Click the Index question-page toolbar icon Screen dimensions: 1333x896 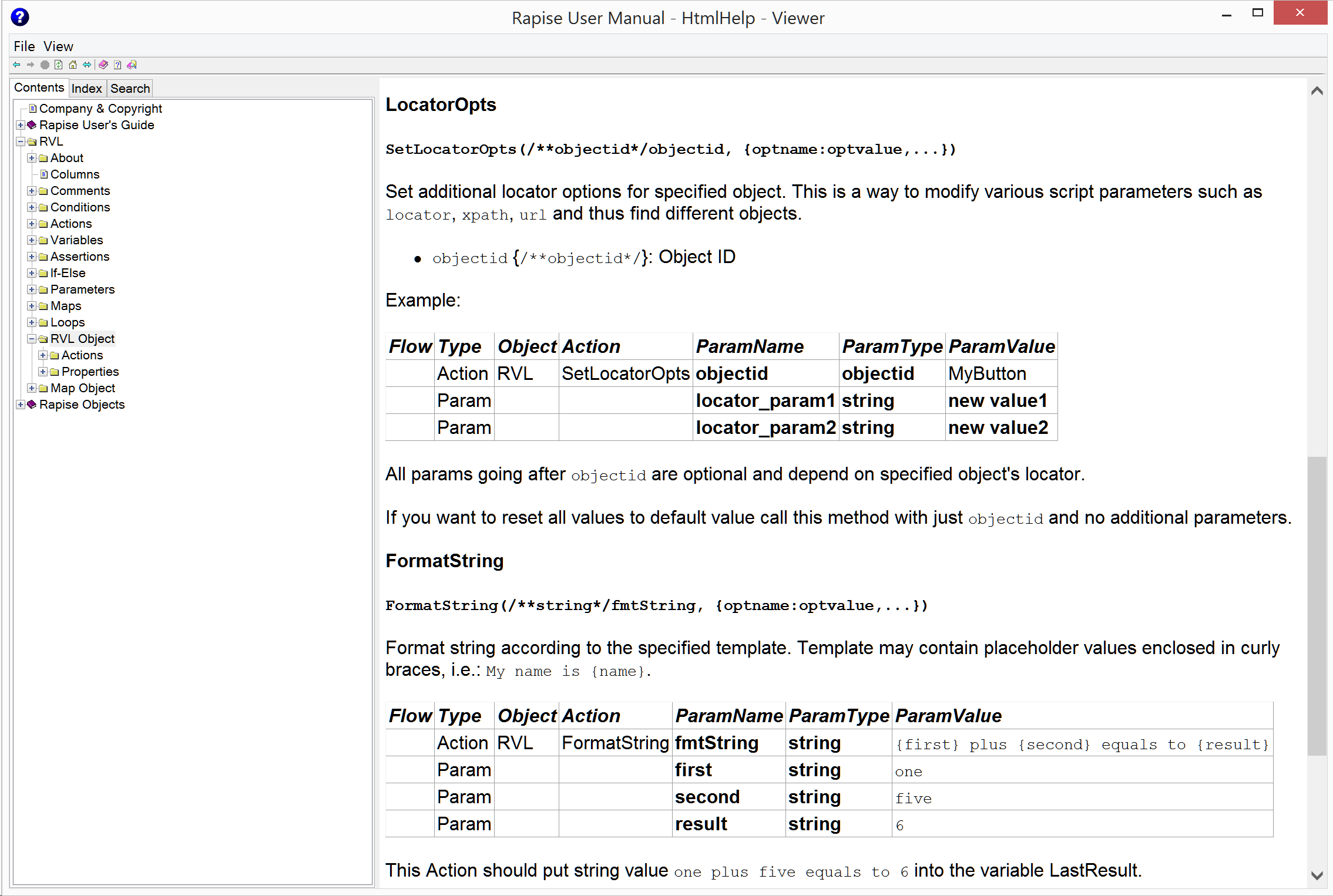pos(117,65)
